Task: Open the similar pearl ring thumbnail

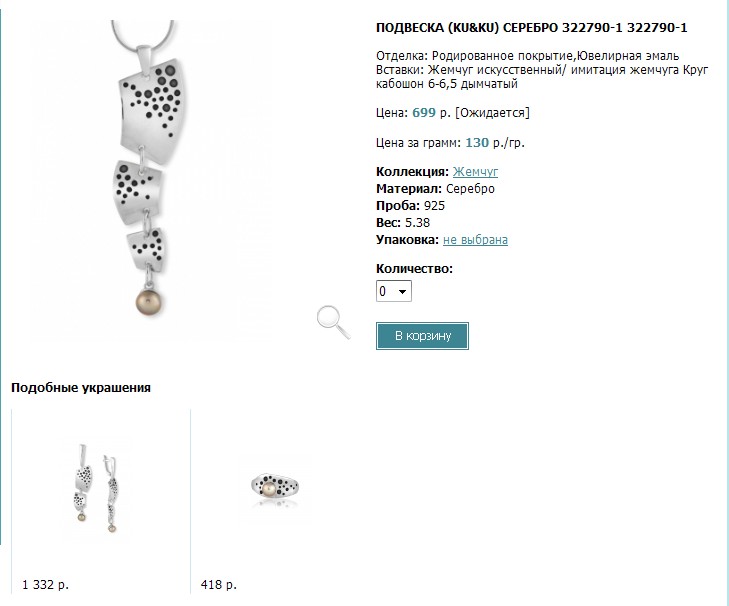Action: [x=274, y=487]
